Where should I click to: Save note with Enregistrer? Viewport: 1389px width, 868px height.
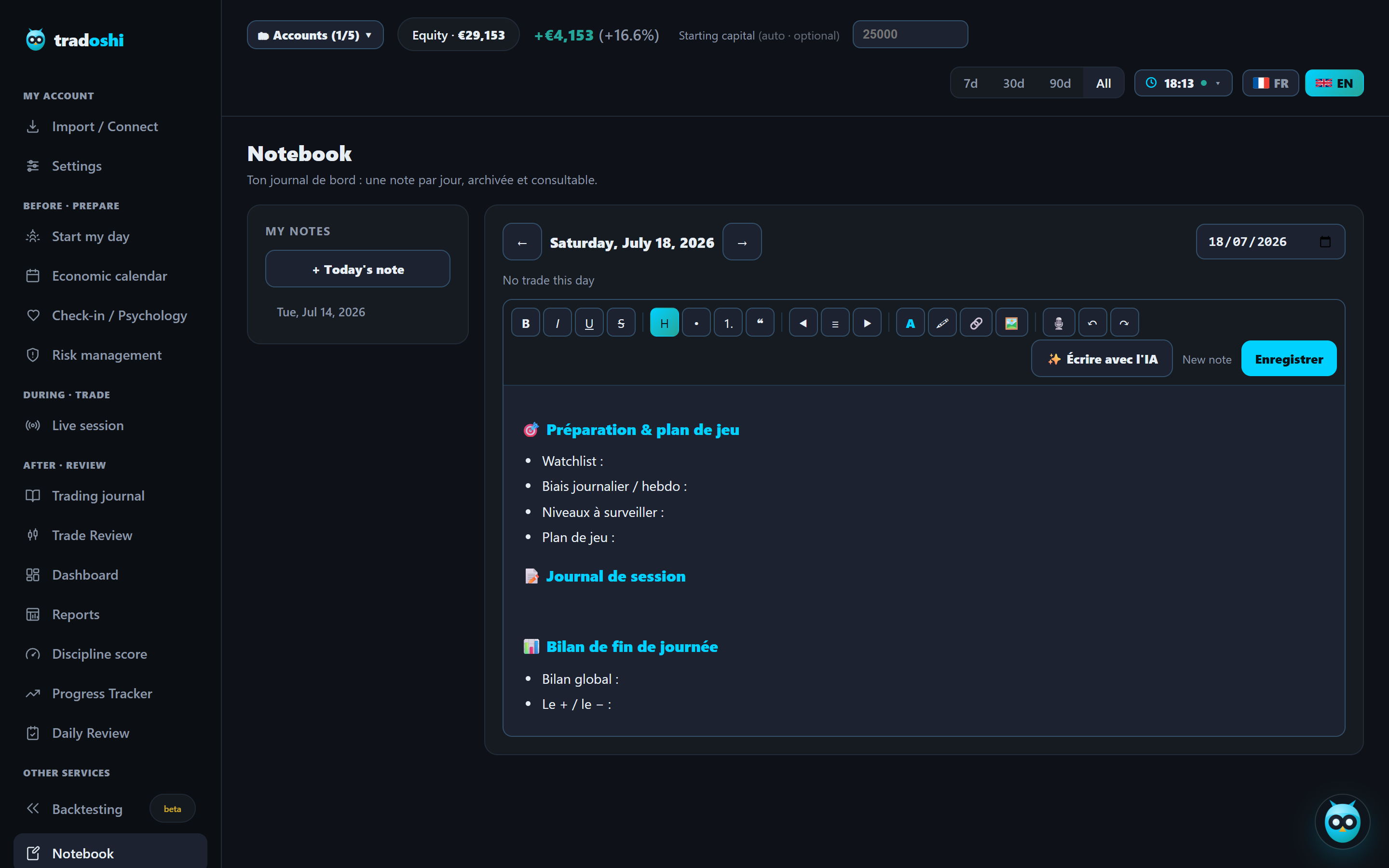1289,359
